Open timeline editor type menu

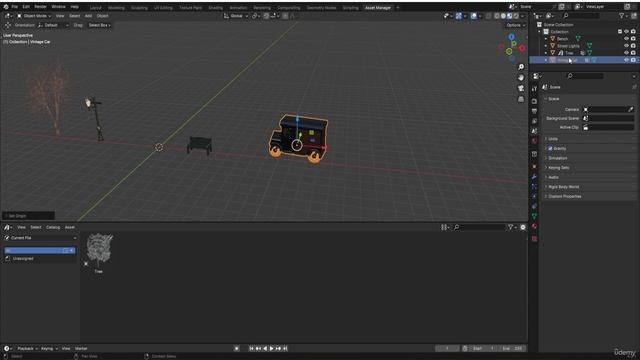point(7,349)
